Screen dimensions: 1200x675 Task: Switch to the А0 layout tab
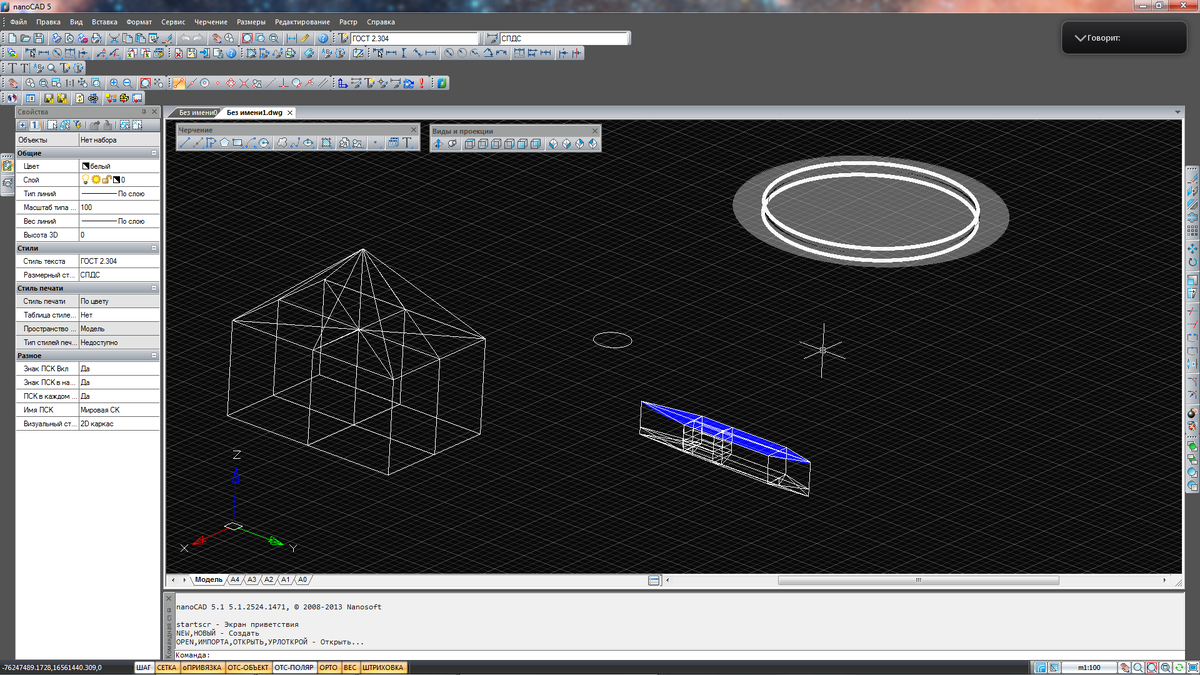pos(302,579)
